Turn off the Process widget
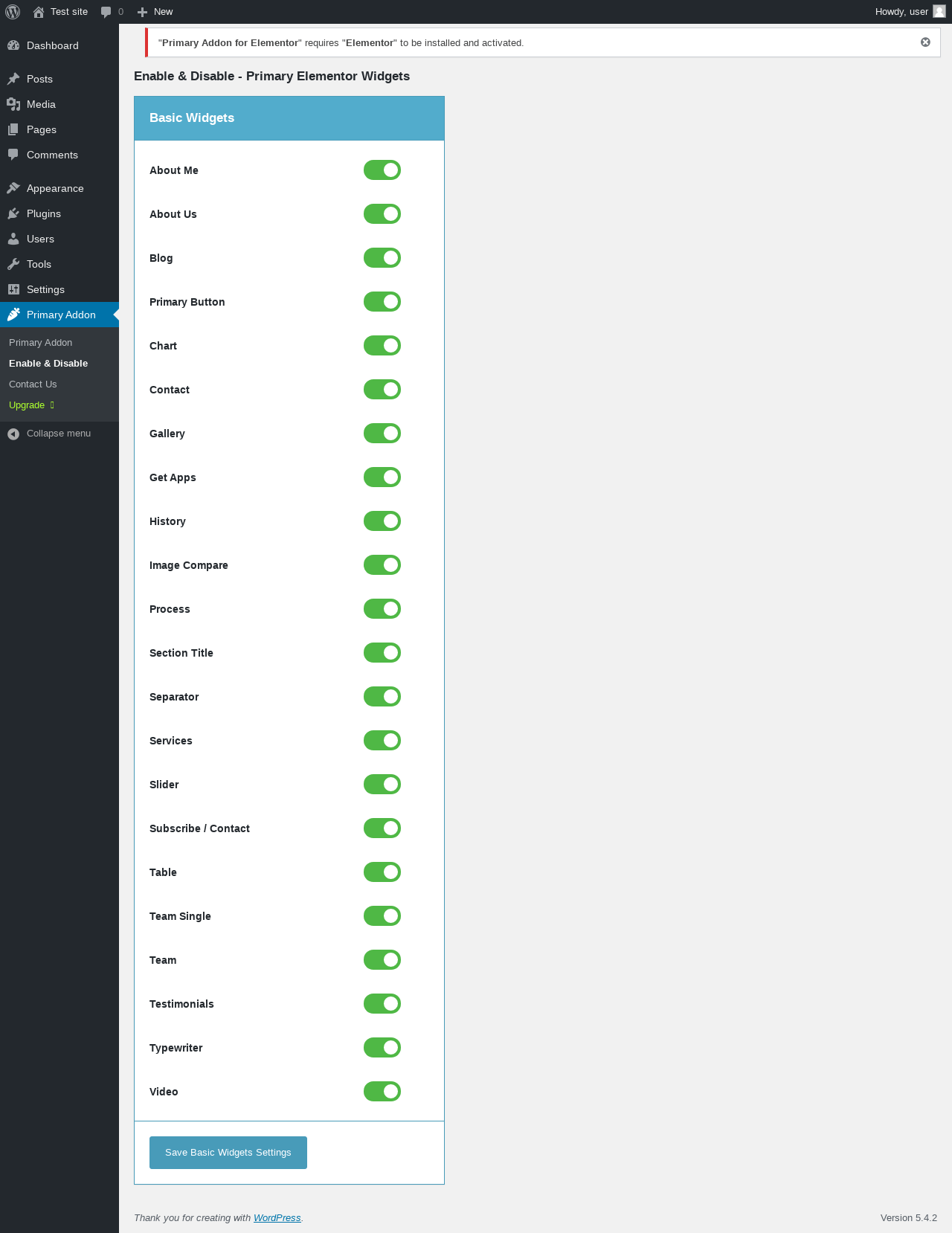 (x=382, y=609)
